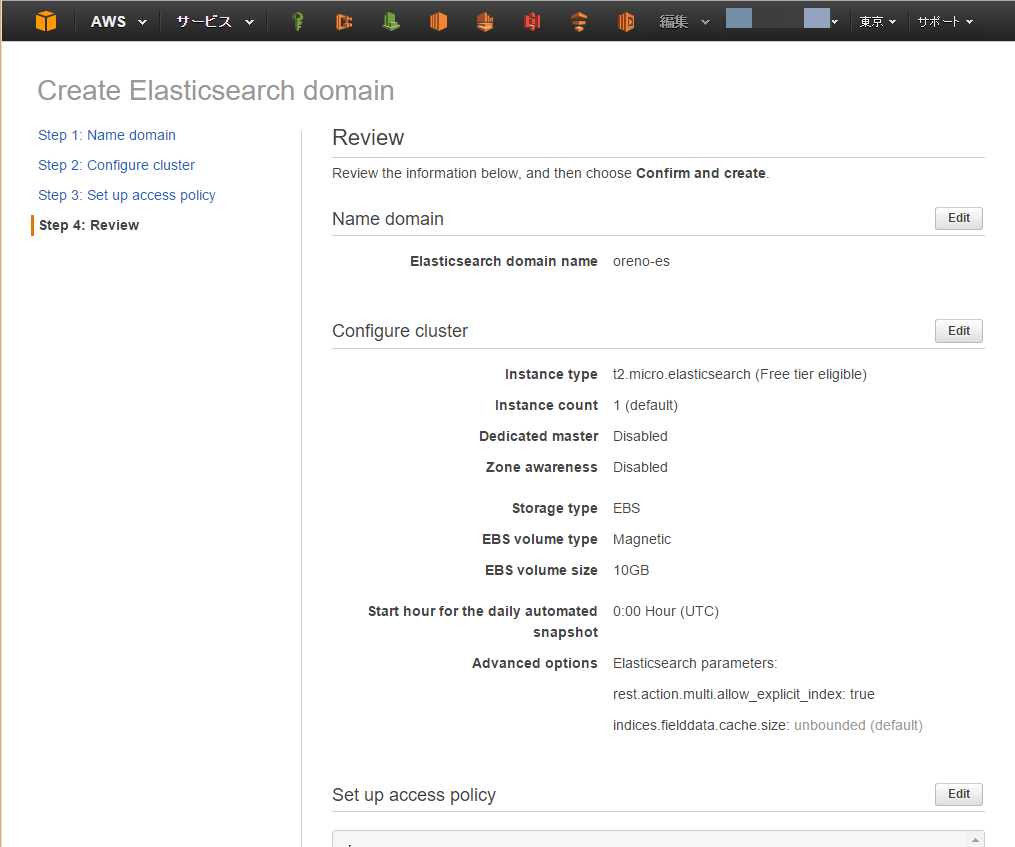The image size is (1015, 847).
Task: Click the Configure cluster section heading
Action: tap(400, 331)
